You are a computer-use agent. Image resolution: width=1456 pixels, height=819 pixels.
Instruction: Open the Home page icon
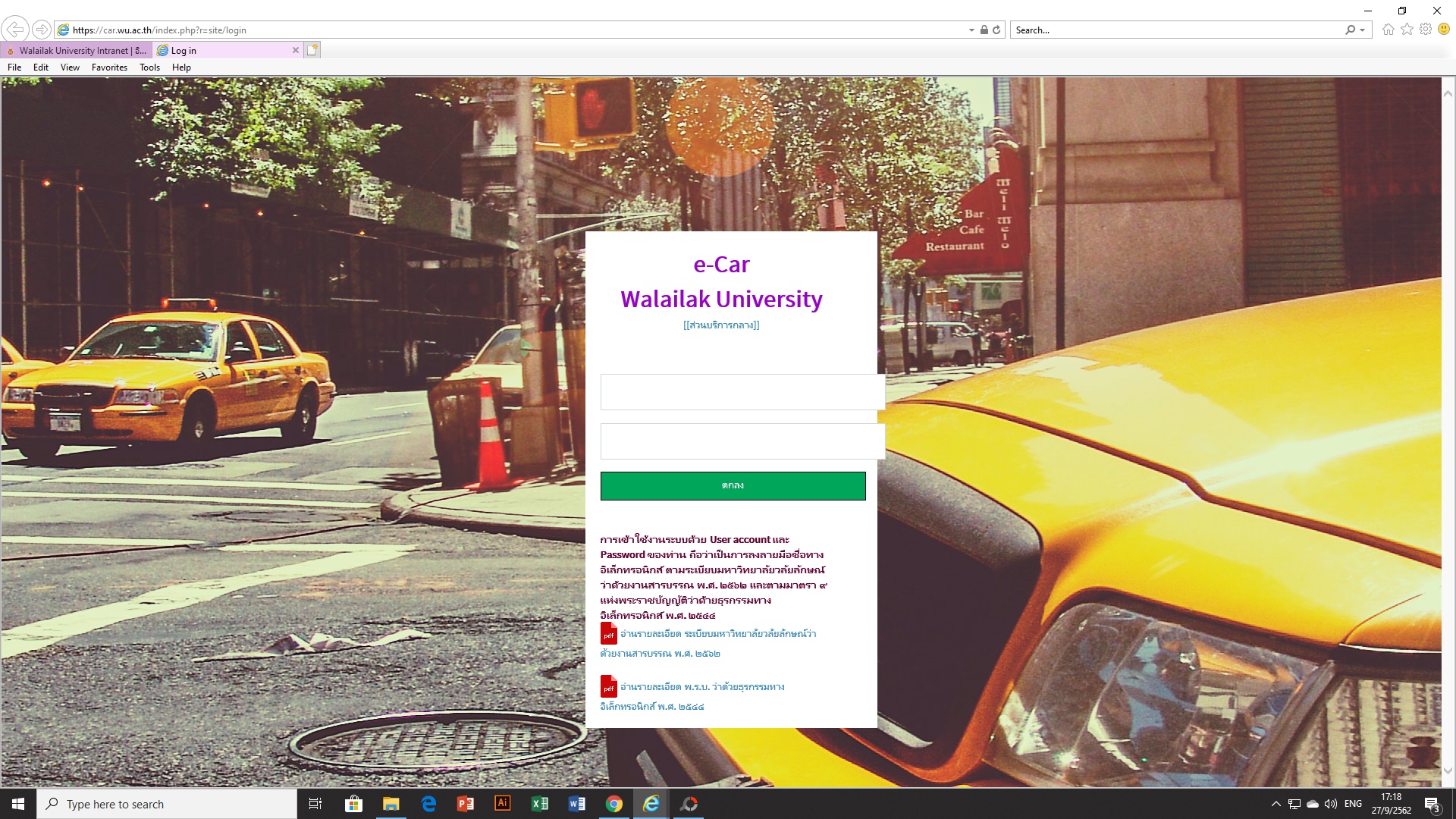click(x=1388, y=30)
